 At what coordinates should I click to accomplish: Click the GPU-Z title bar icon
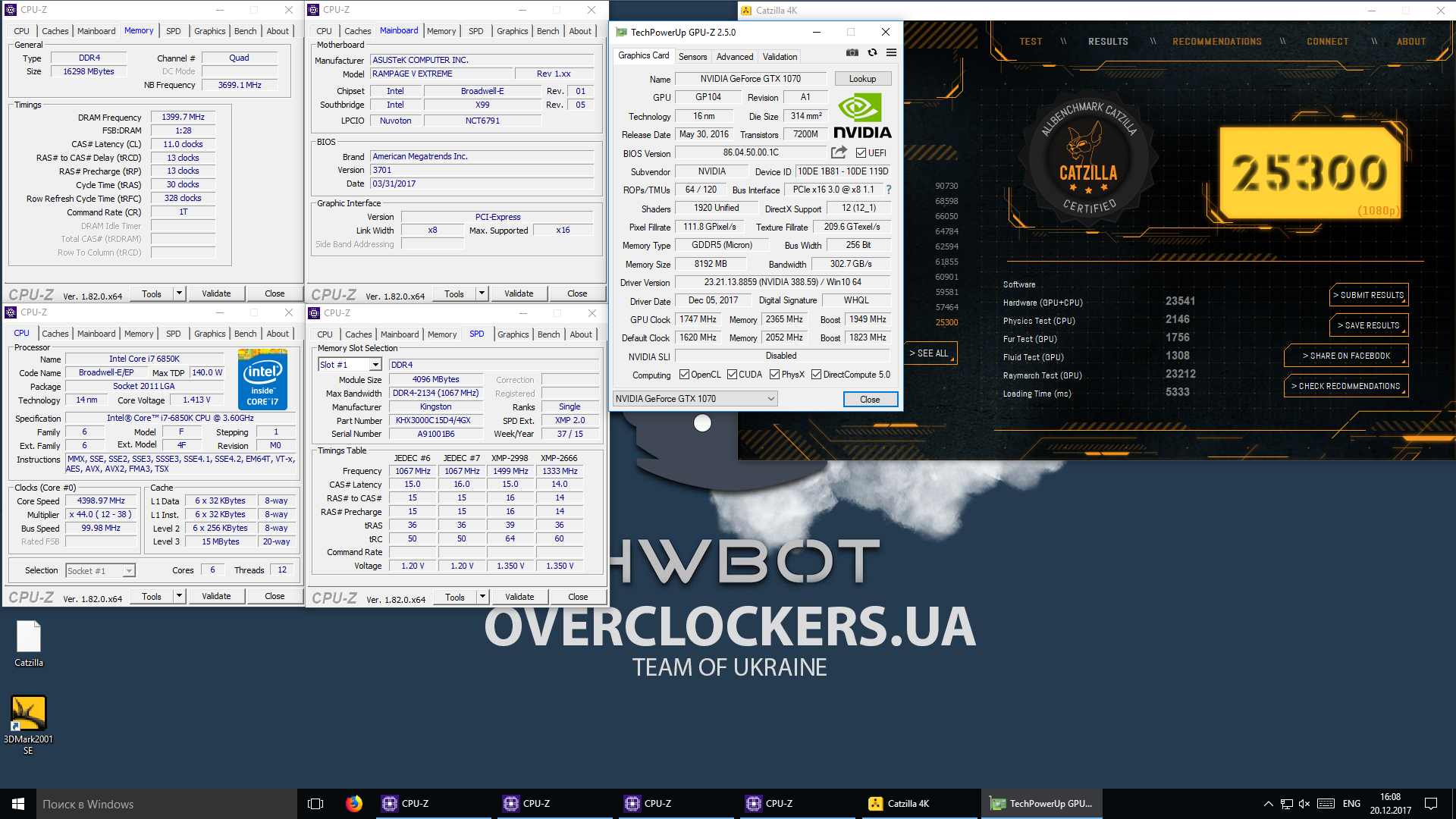(x=622, y=32)
